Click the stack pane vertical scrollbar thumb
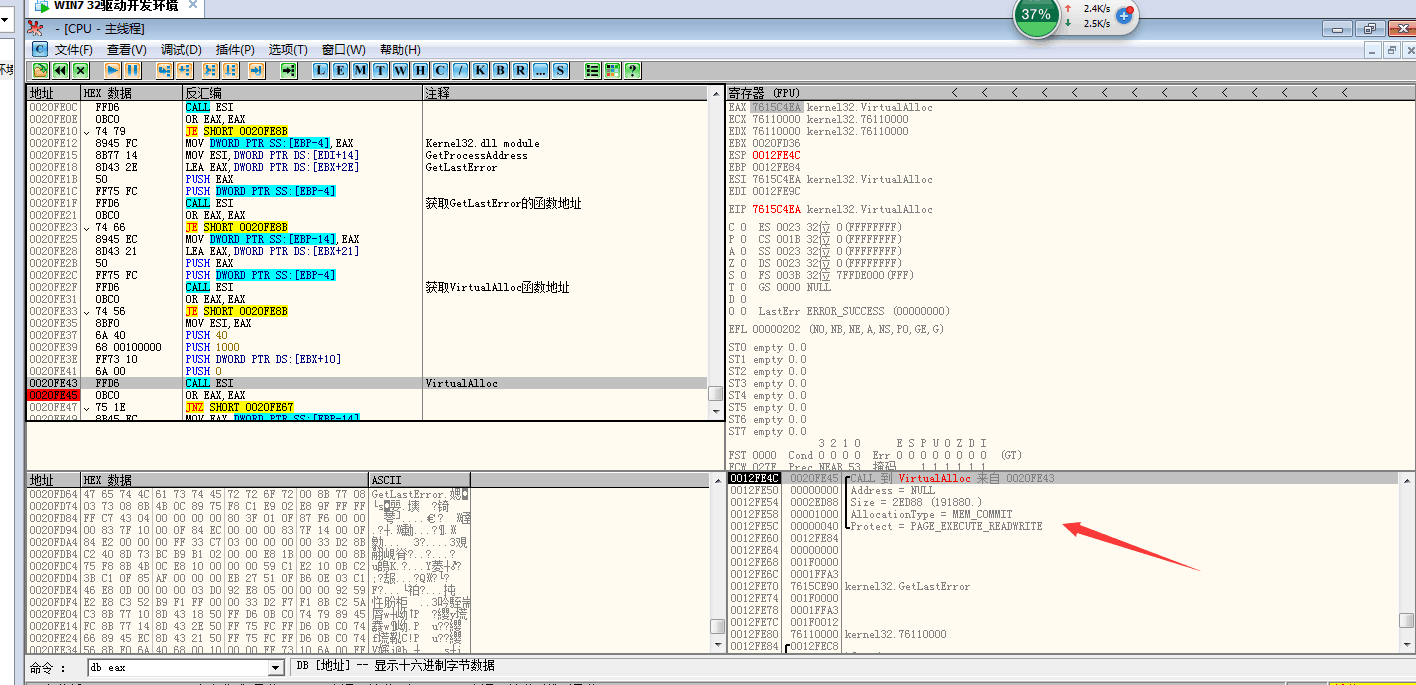Image resolution: width=1416 pixels, height=685 pixels. click(1406, 621)
